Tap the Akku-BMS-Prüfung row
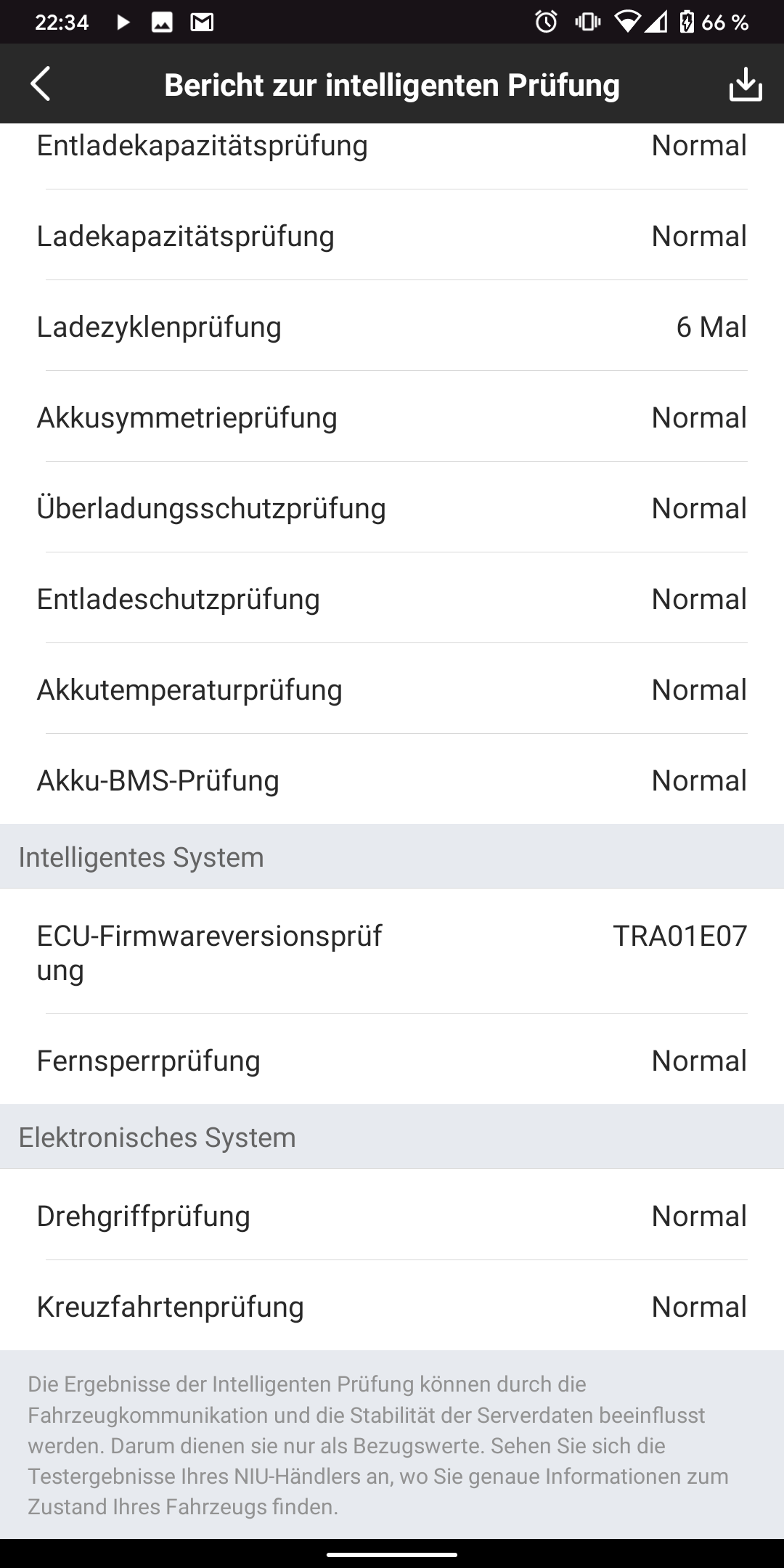Viewport: 784px width, 1568px height. point(392,780)
